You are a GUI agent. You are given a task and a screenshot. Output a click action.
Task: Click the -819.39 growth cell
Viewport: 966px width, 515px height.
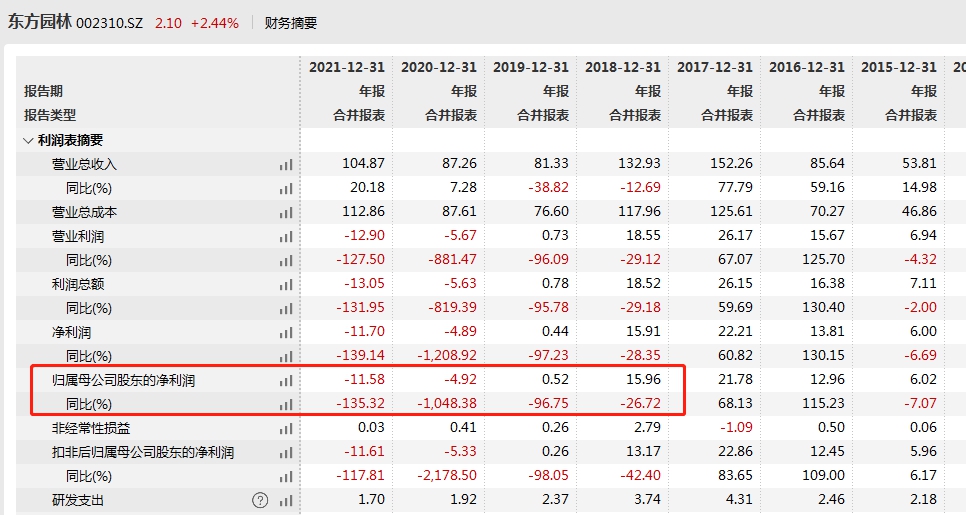click(x=453, y=307)
